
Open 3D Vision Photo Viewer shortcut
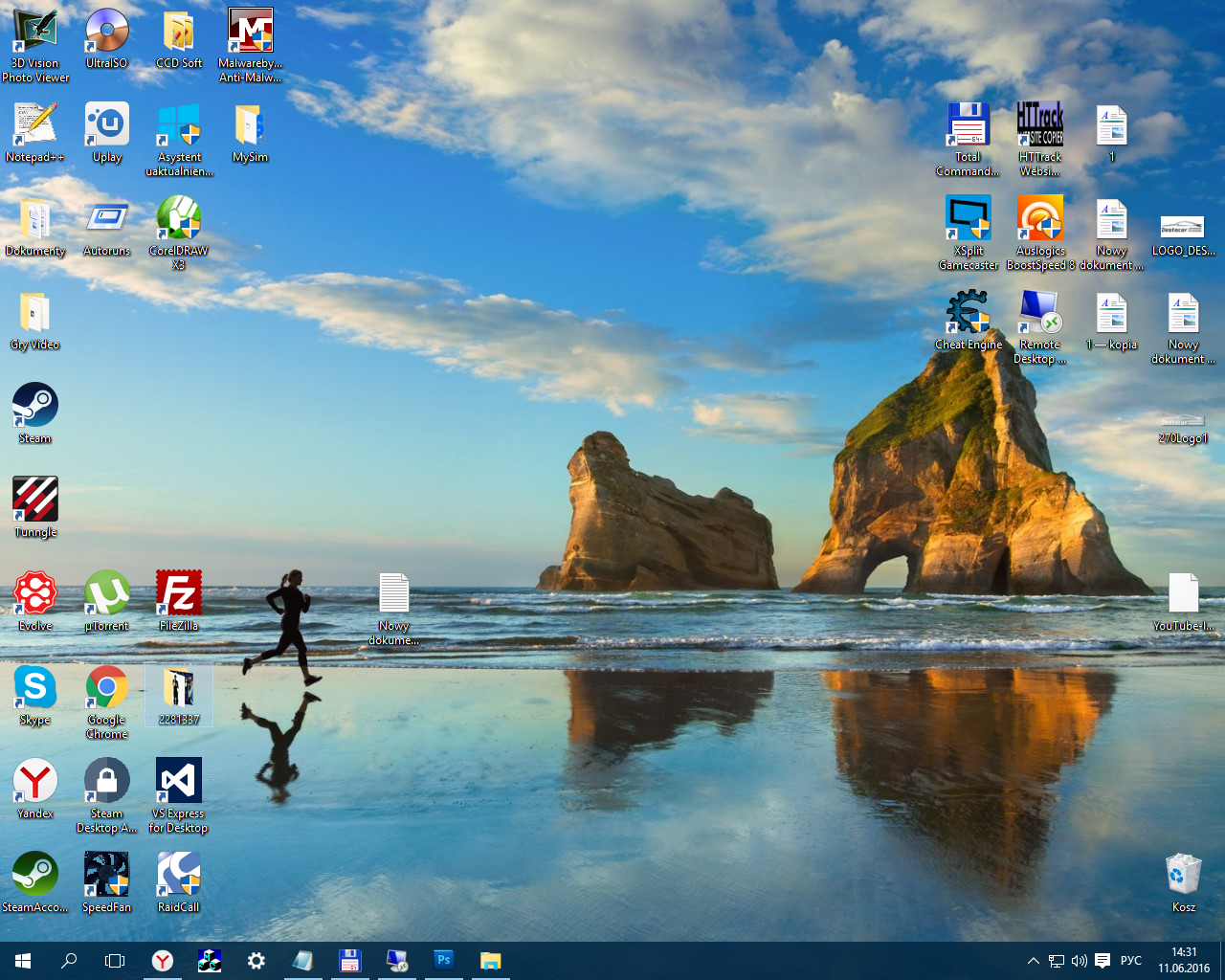35,45
